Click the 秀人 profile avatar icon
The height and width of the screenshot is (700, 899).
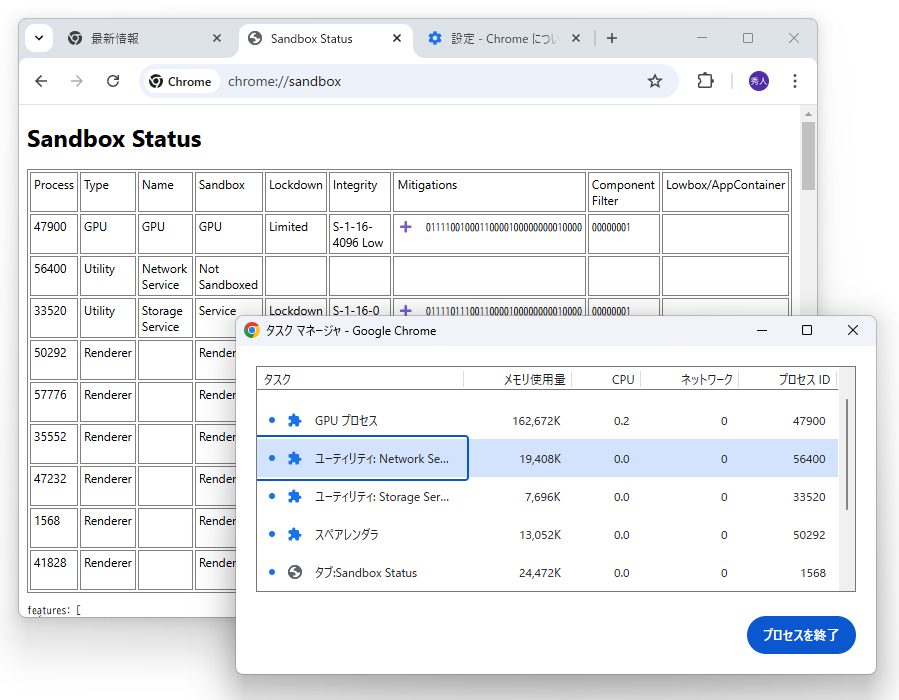tap(758, 81)
